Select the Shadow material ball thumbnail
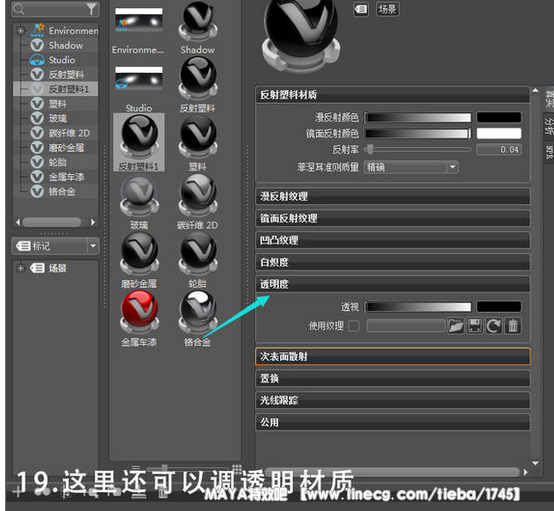Image resolution: width=554 pixels, height=511 pixels. tap(198, 22)
